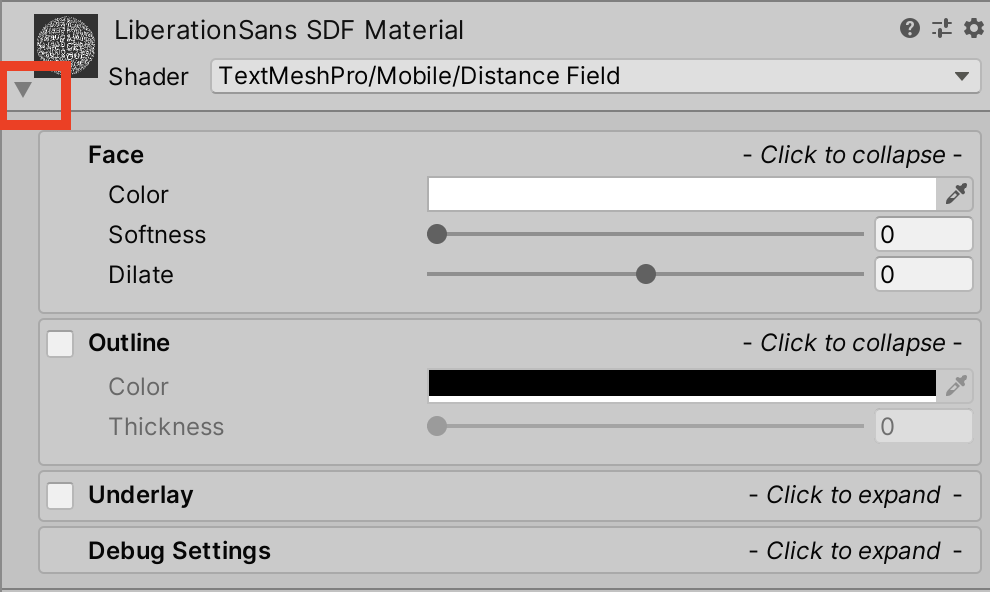Click the Outline Color eyedropper icon
The image size is (990, 592).
click(957, 386)
